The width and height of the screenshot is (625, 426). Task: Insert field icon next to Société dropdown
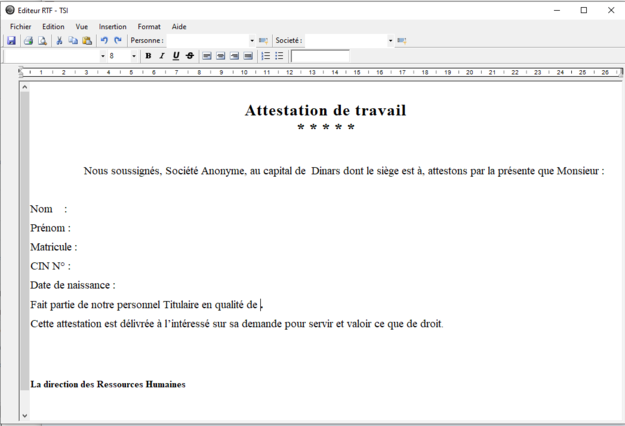click(402, 41)
